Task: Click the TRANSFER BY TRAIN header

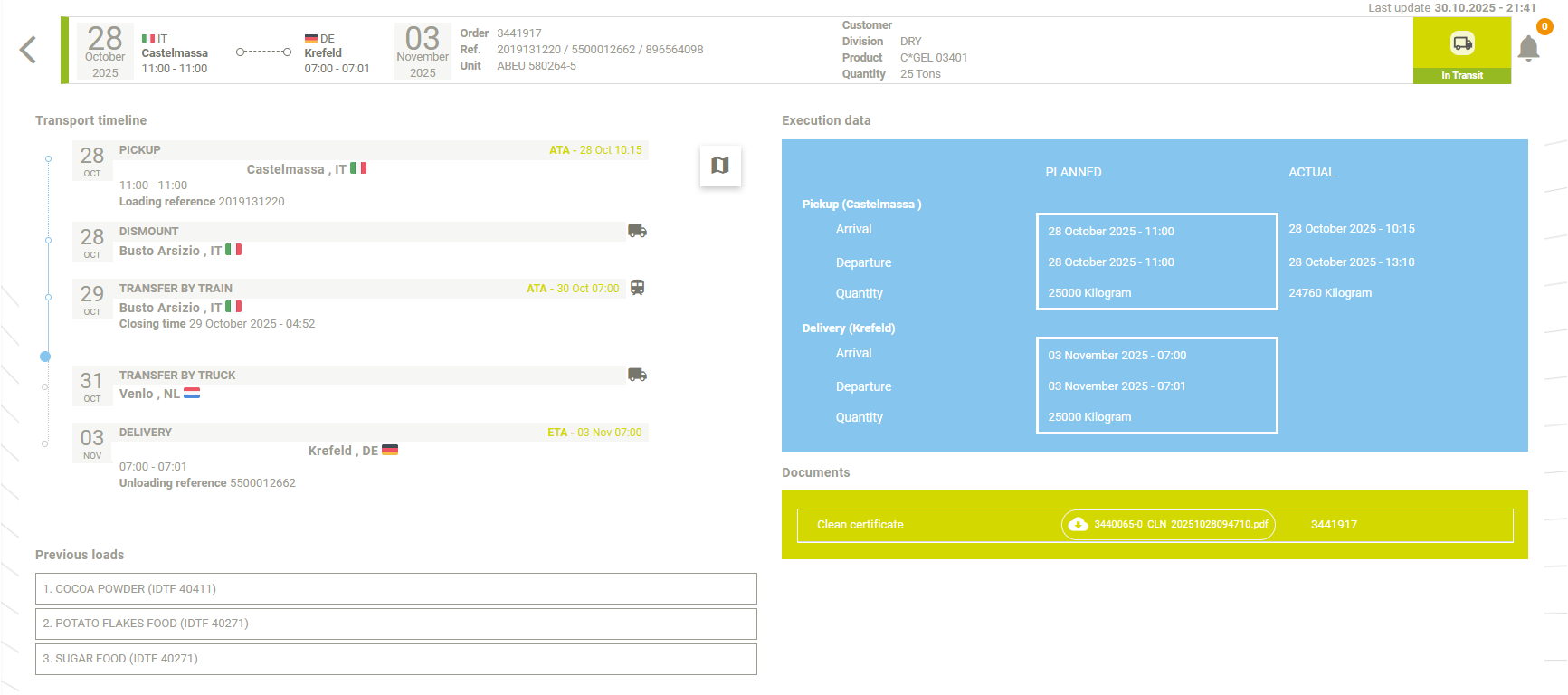Action: [x=176, y=289]
